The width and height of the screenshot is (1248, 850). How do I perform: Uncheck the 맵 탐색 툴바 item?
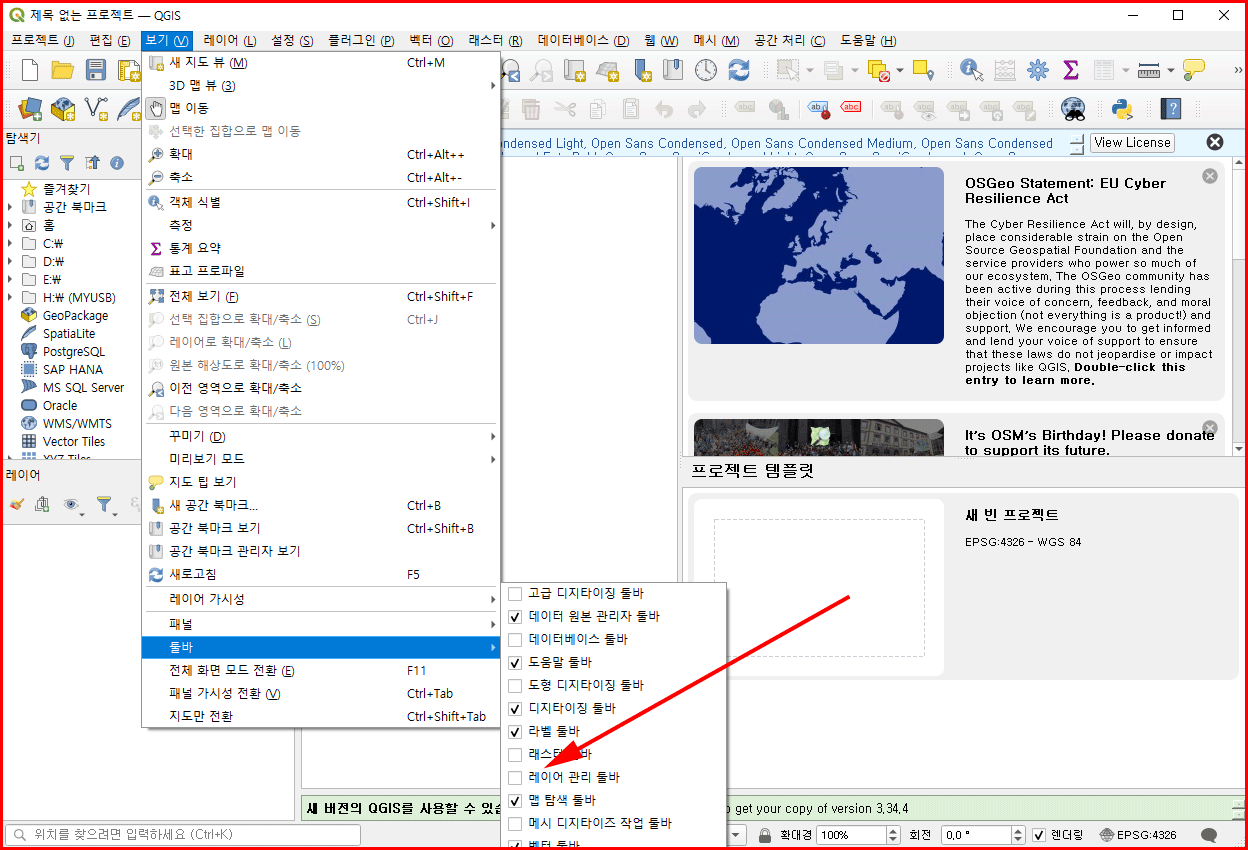(x=515, y=800)
